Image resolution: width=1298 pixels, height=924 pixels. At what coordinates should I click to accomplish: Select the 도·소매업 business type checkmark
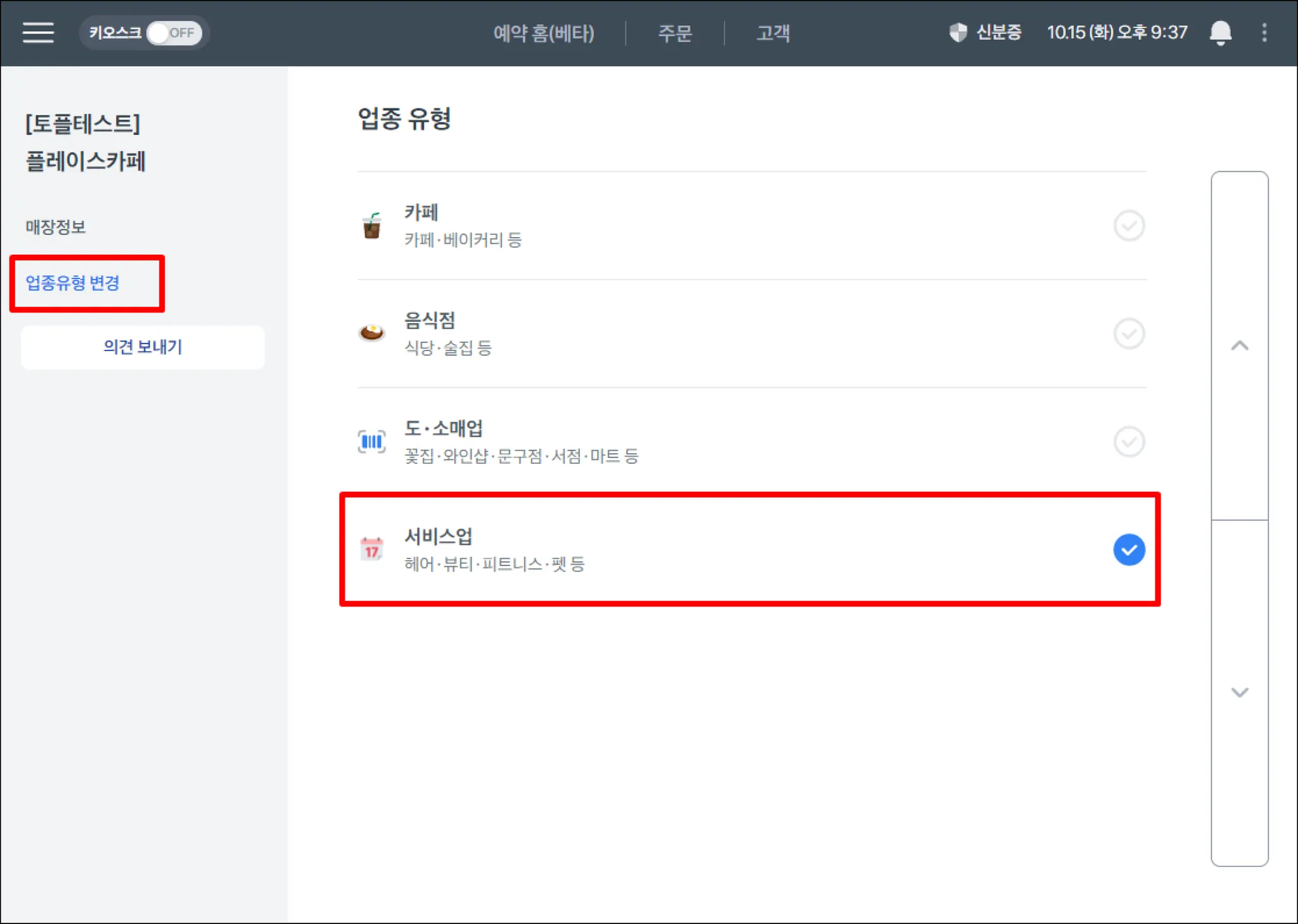(1129, 442)
